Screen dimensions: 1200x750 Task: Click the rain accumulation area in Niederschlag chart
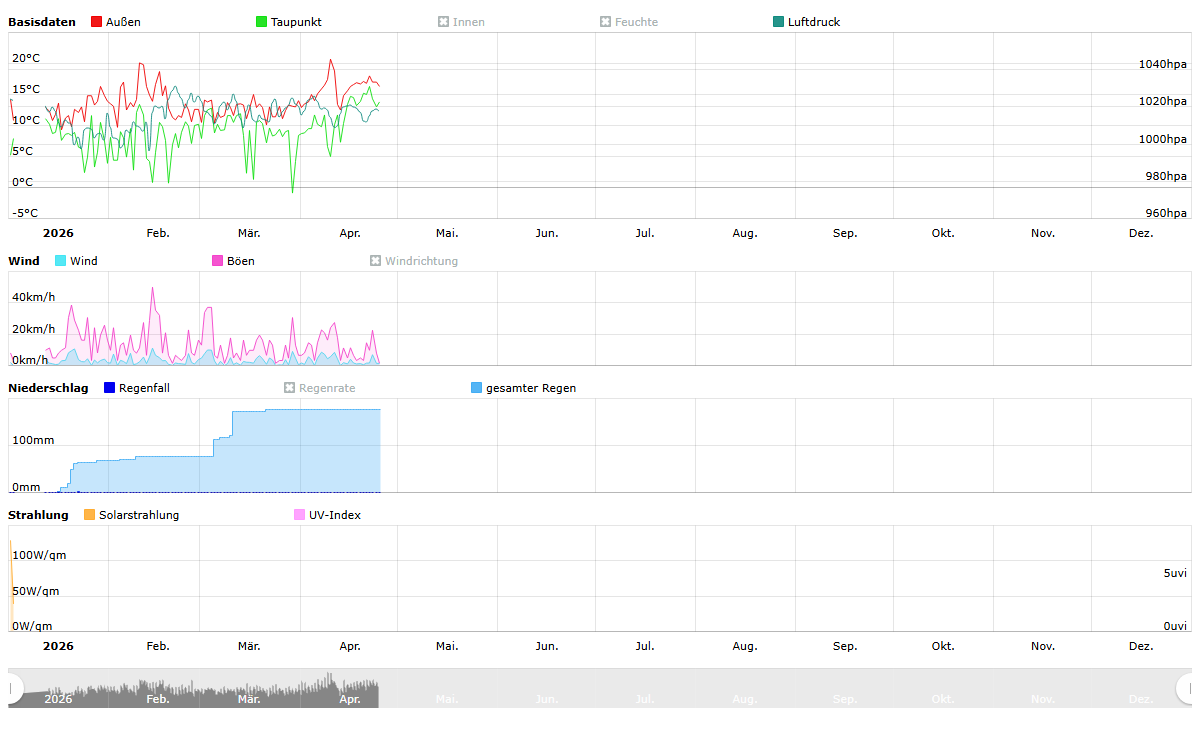click(x=300, y=450)
